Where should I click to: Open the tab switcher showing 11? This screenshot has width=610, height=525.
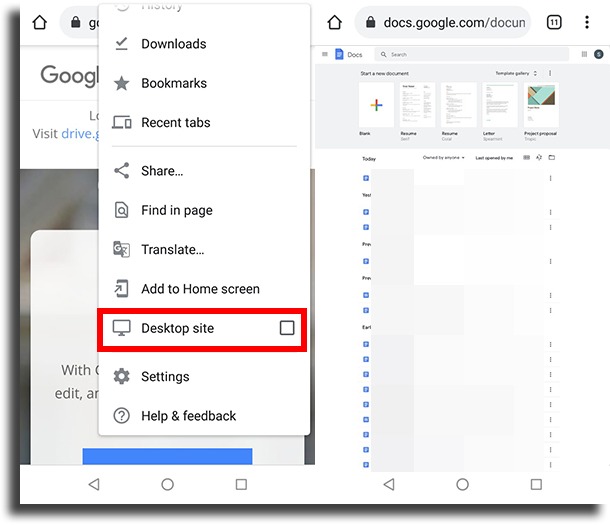554,23
